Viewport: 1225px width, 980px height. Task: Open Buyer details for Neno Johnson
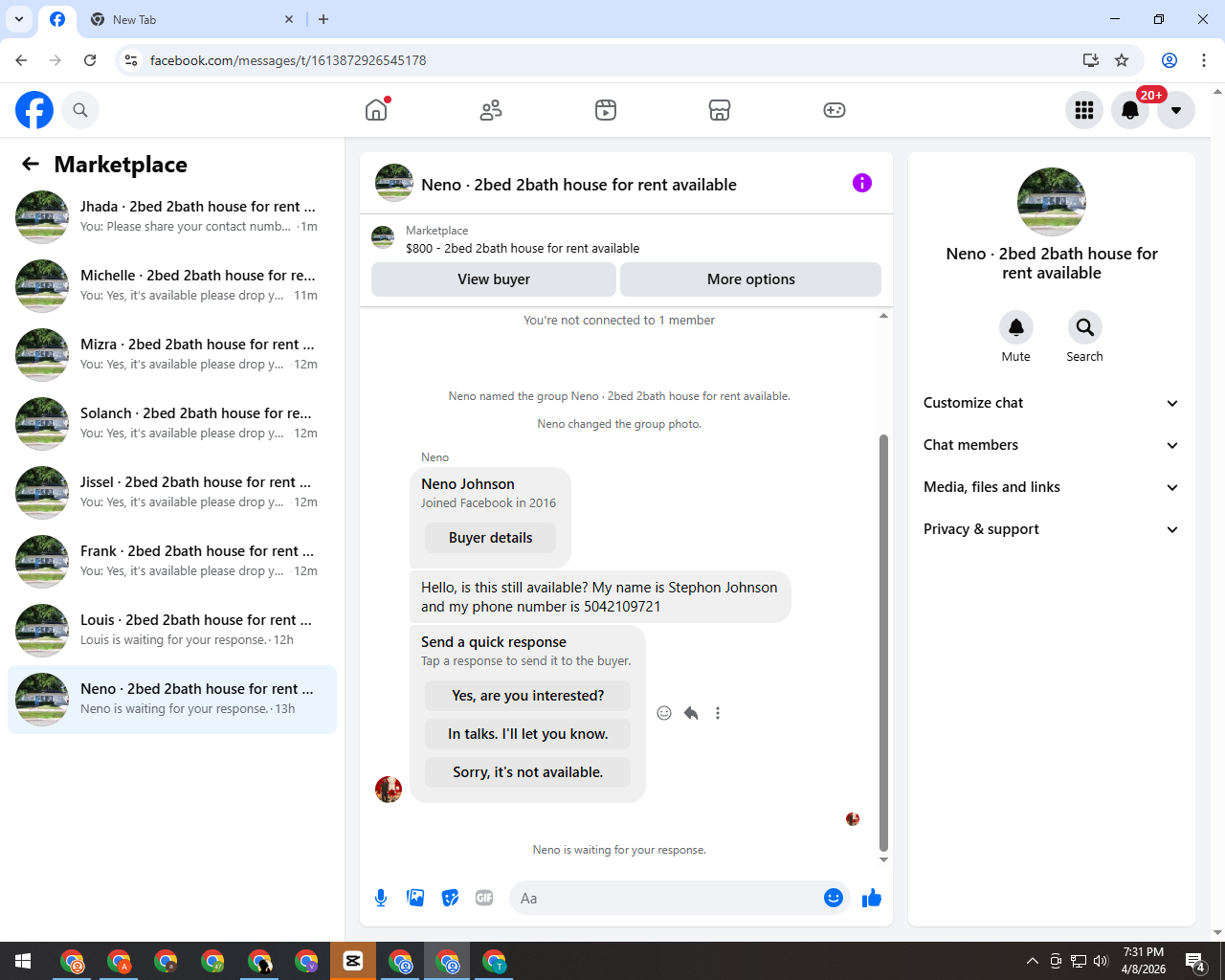point(490,538)
